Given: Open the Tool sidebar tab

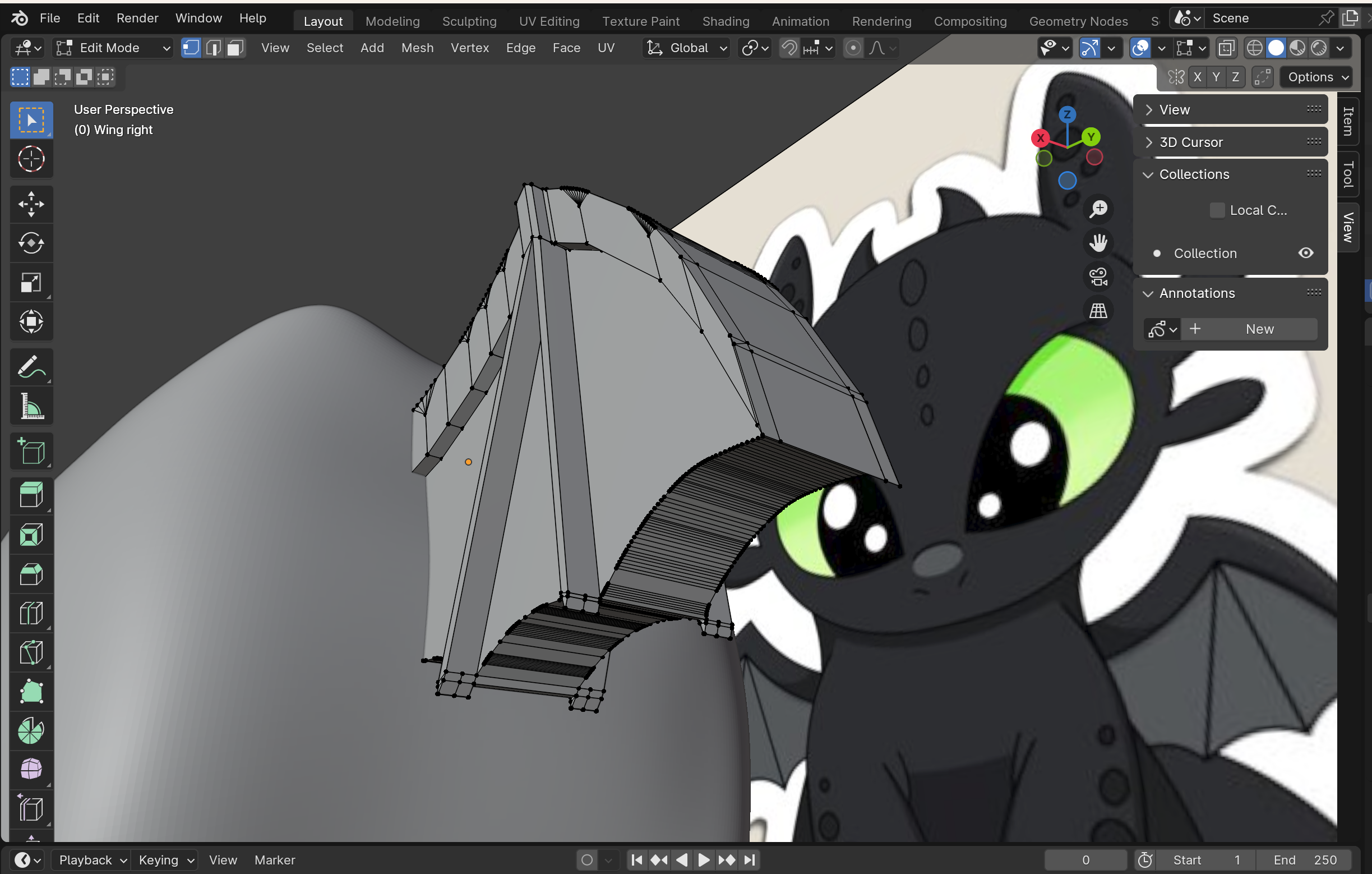Looking at the screenshot, I should [x=1347, y=174].
